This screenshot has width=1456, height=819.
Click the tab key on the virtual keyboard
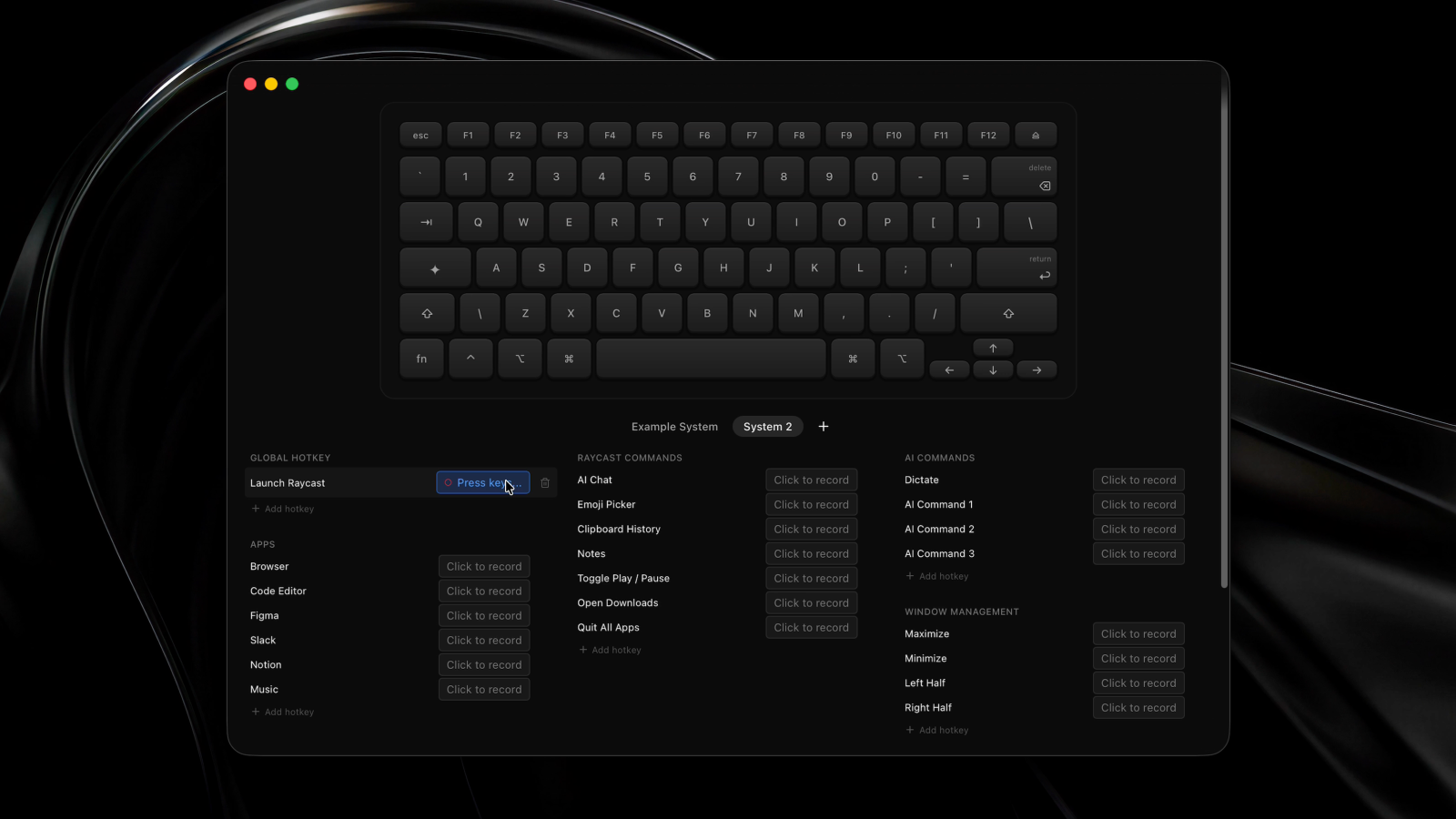[x=426, y=223]
